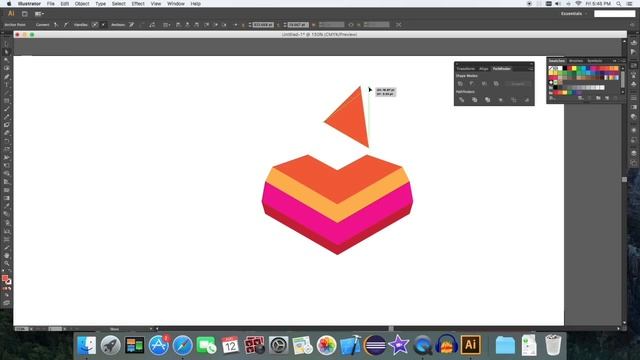Screen dimensions: 640x360
Task: Switch to the Symbols tab
Action: point(595,61)
